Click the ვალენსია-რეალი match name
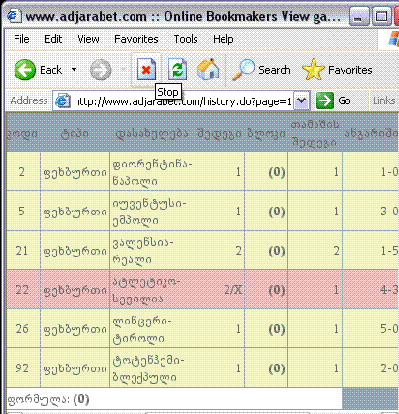Screen dimensions: 399x414 pos(143,251)
